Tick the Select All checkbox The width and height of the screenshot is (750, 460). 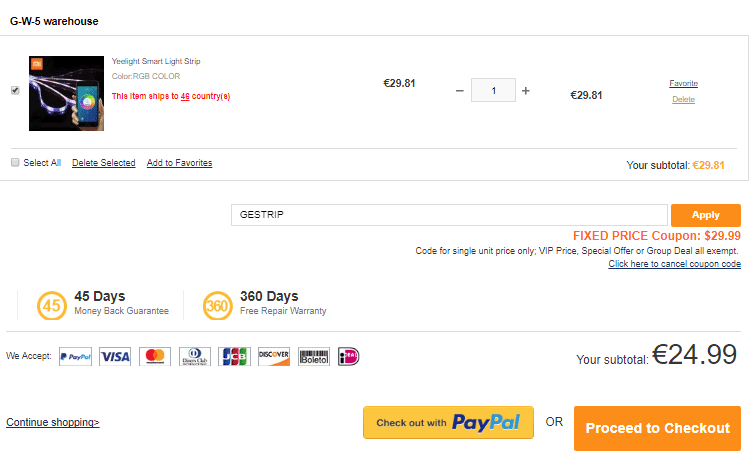[15, 162]
